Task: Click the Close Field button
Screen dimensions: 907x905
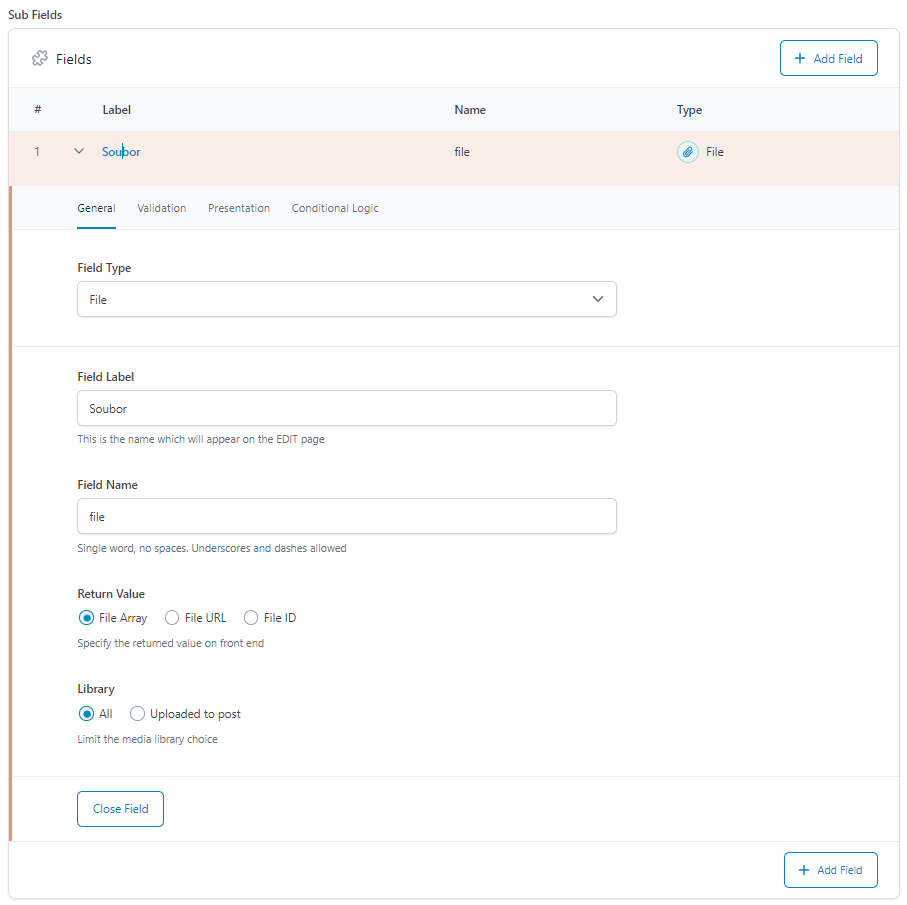Action: [120, 808]
